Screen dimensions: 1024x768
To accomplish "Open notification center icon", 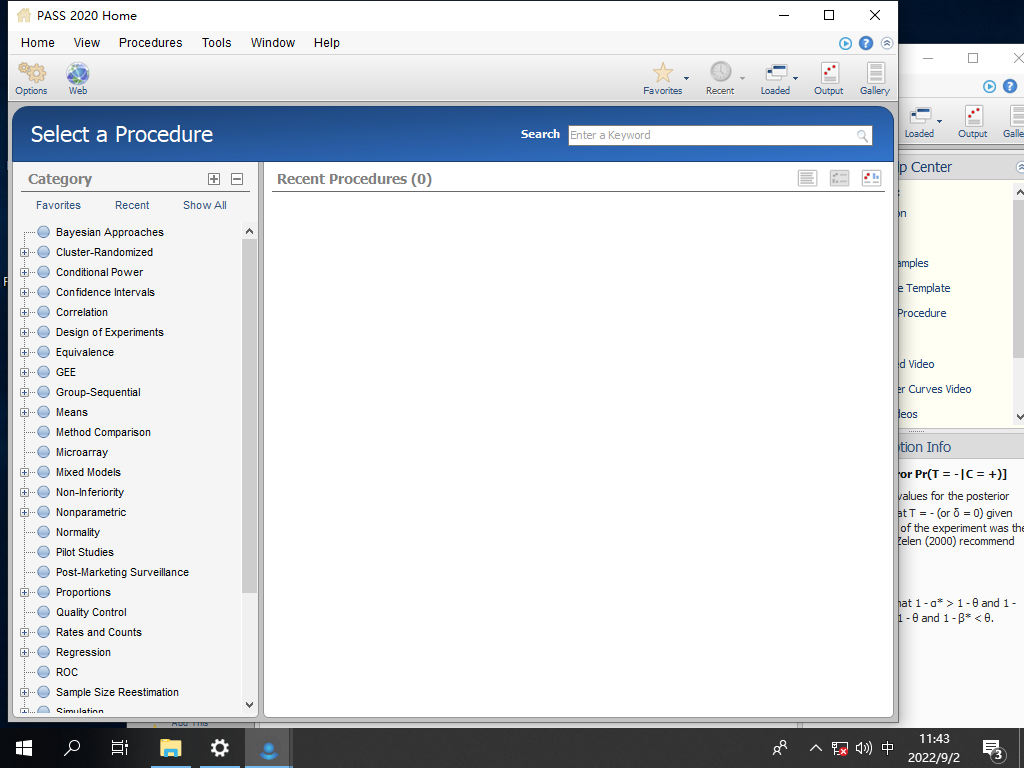I will [993, 750].
